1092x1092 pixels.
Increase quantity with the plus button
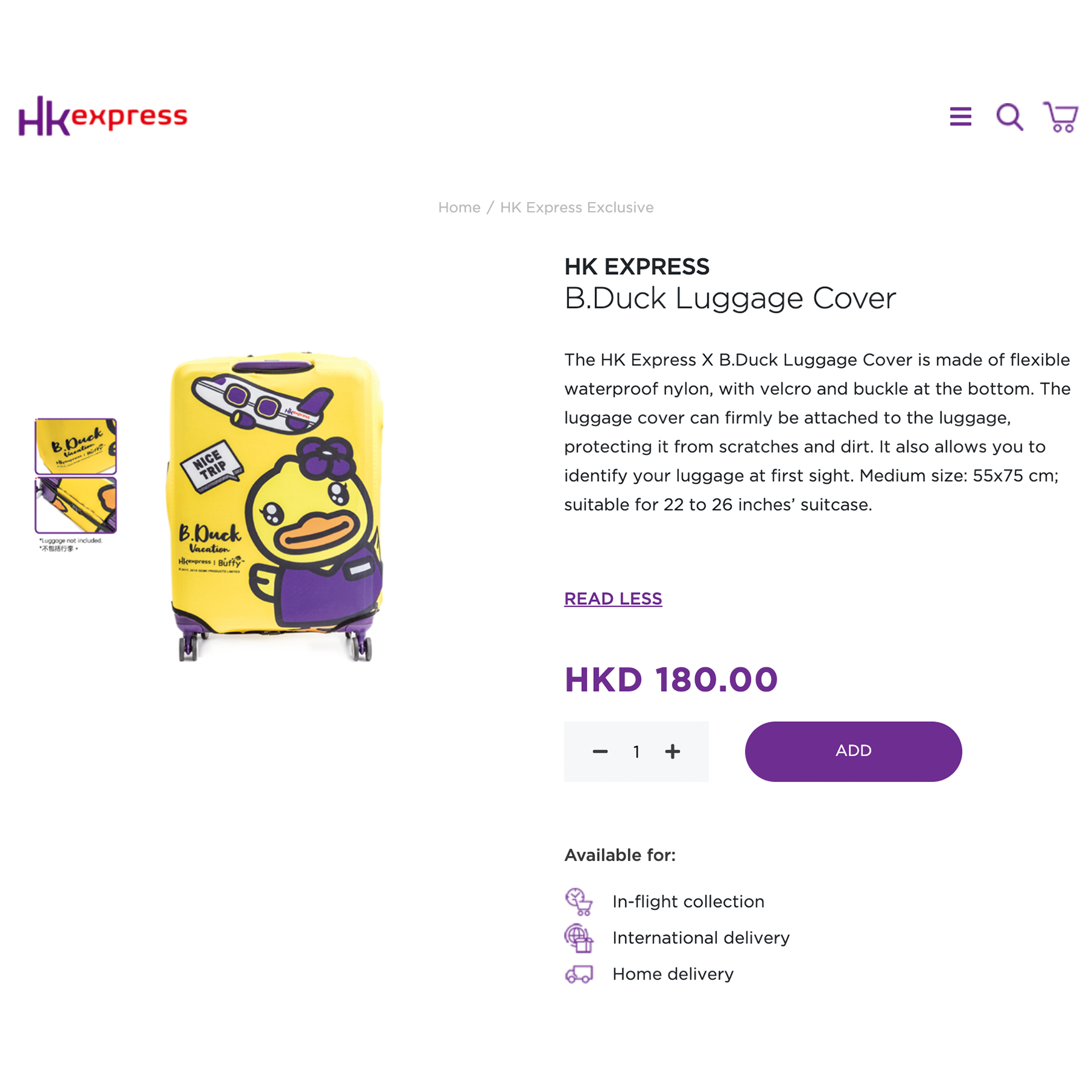672,752
